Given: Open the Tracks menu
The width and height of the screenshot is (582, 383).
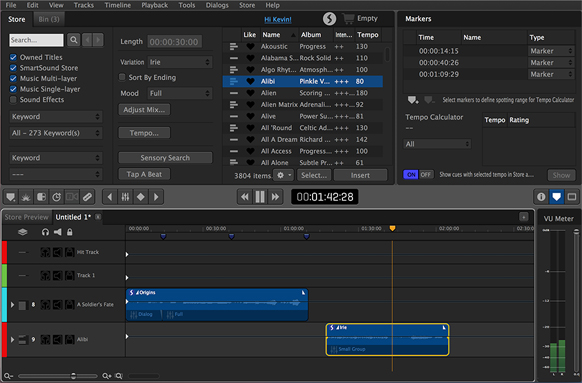Looking at the screenshot, I should tap(84, 5).
